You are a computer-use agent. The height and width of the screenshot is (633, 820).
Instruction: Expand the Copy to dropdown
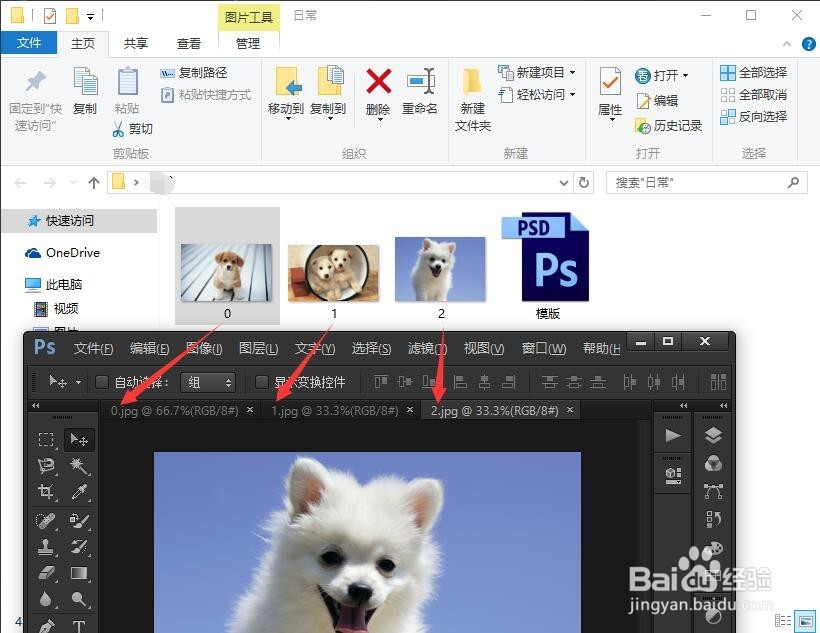tap(330, 119)
